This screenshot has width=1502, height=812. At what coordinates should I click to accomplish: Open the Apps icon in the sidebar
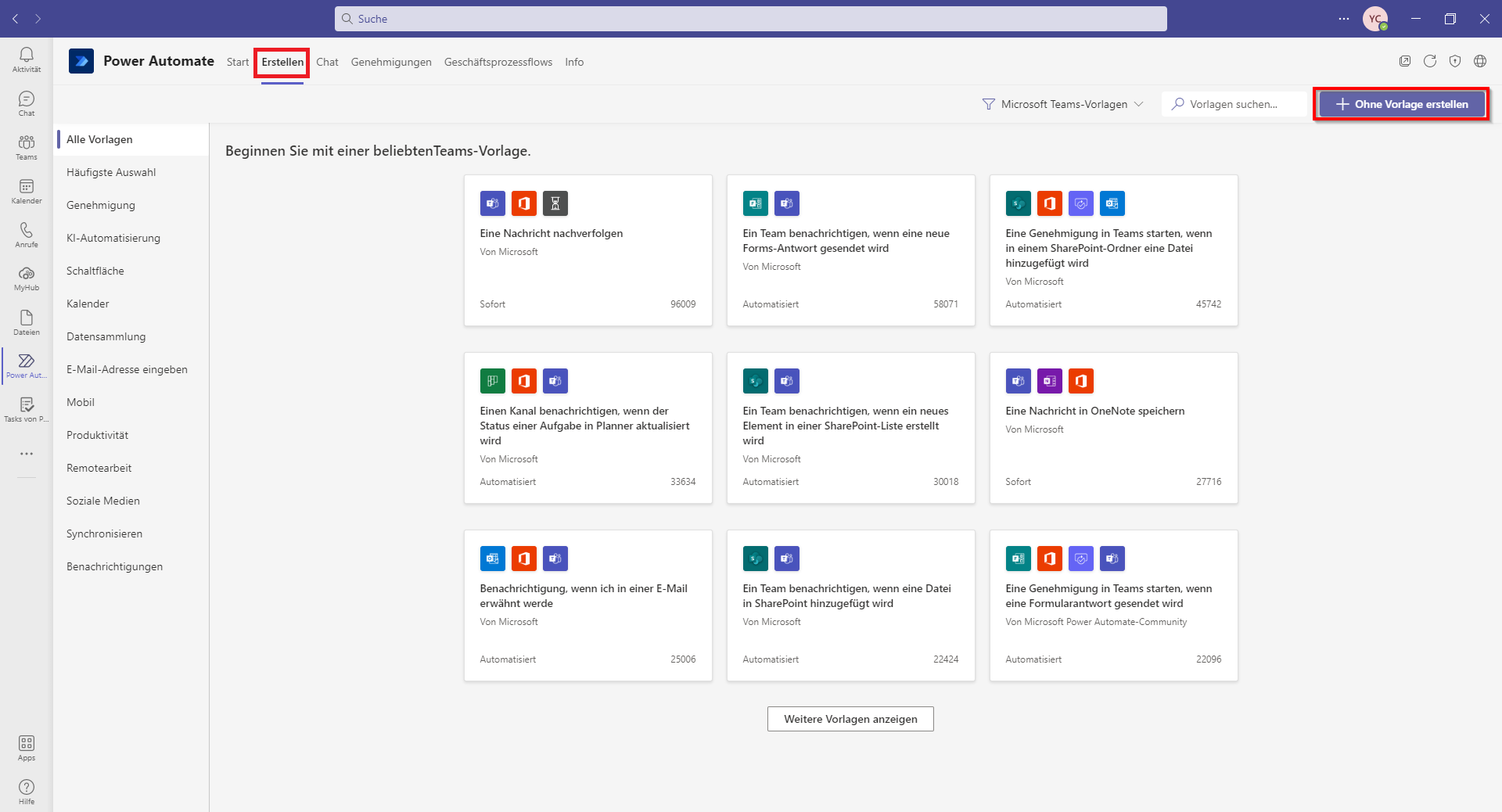26,747
